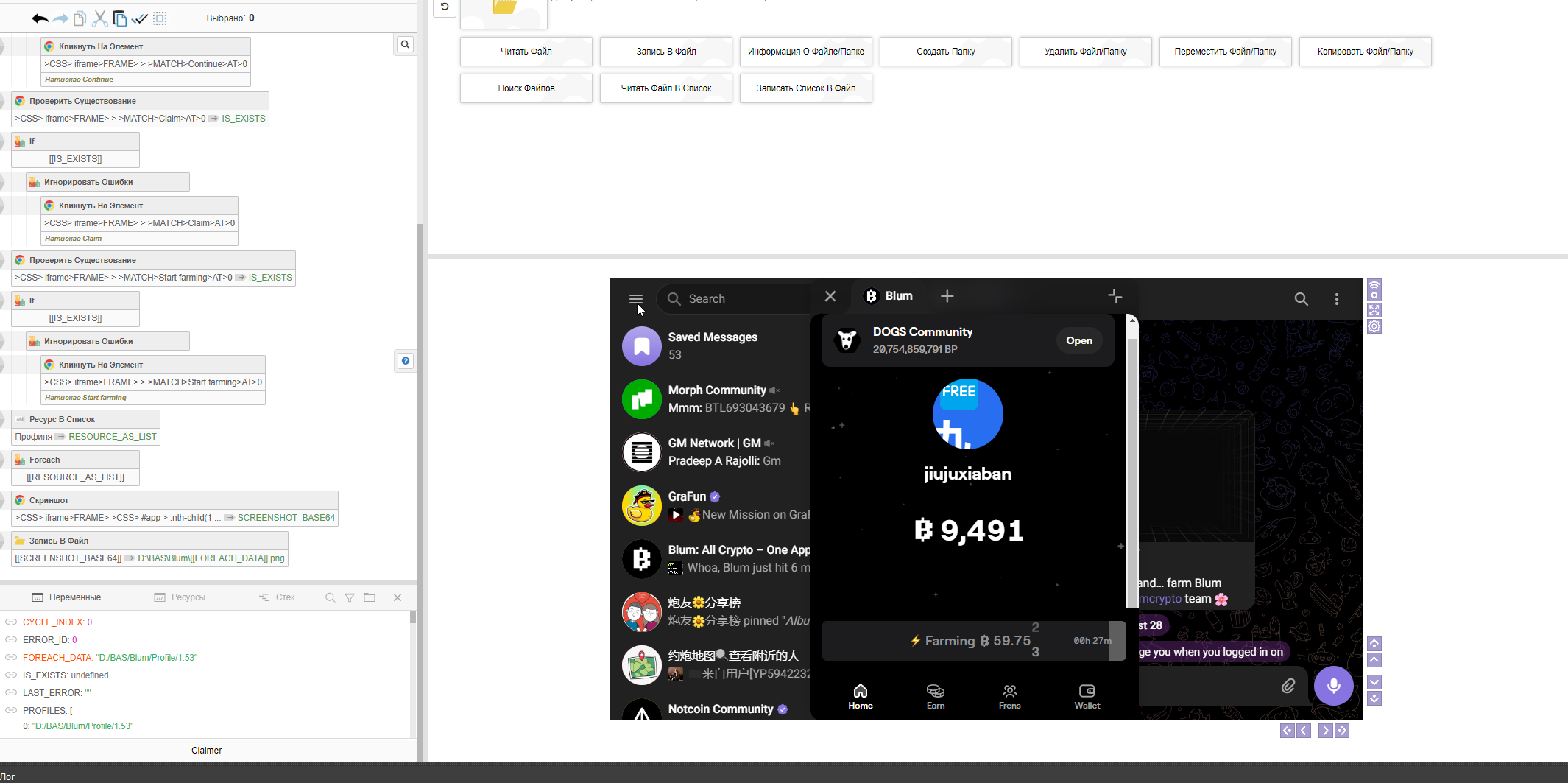The height and width of the screenshot is (783, 1568).
Task: Click the fullscreen expand icon beside browser
Action: click(1374, 310)
